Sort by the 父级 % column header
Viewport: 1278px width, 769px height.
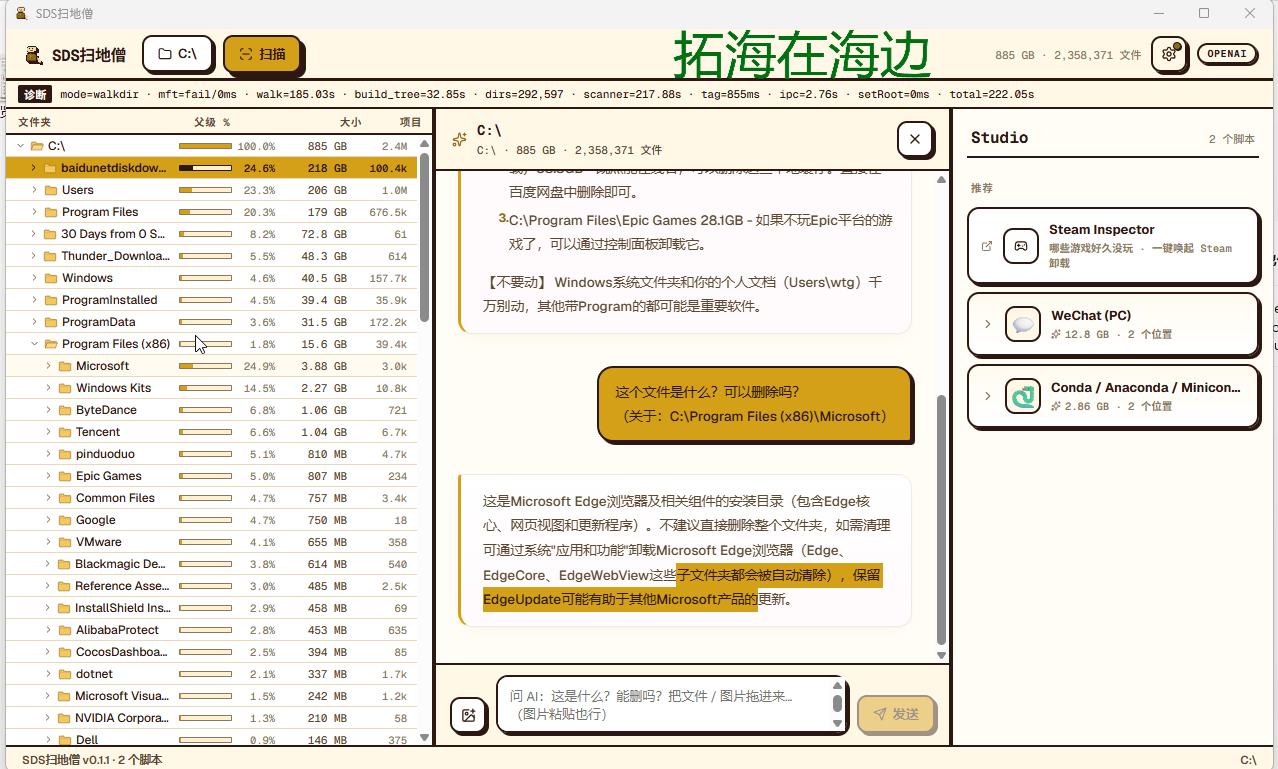212,122
